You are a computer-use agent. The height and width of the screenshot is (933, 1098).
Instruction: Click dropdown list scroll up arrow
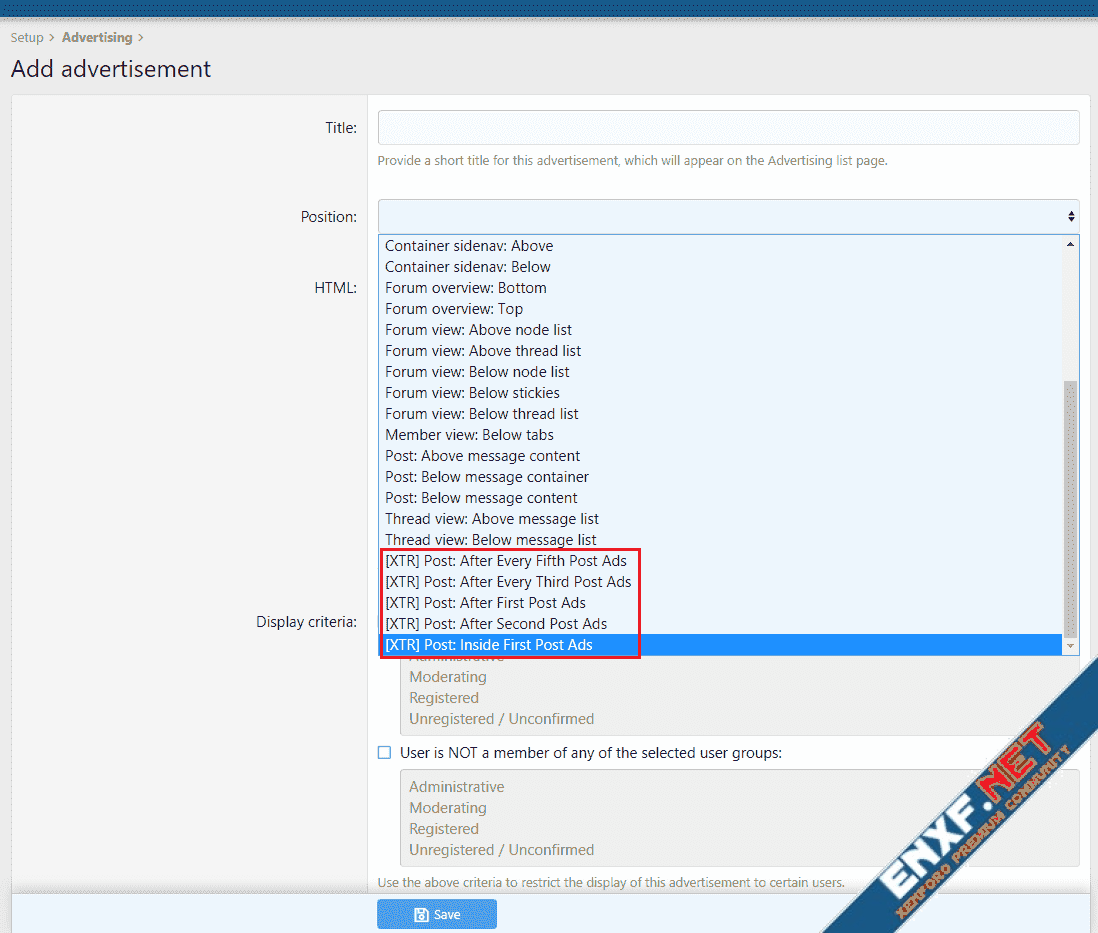click(x=1071, y=244)
